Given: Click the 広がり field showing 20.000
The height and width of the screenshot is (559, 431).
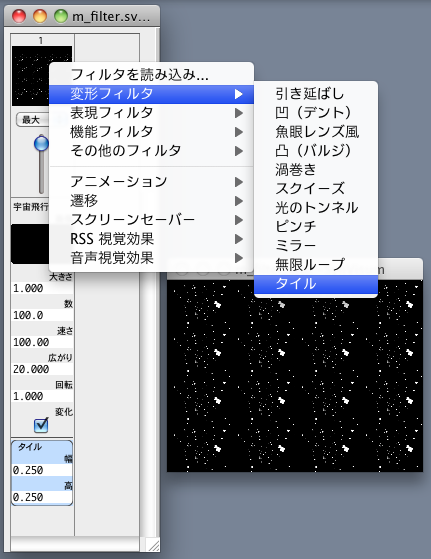Looking at the screenshot, I should tap(42, 369).
